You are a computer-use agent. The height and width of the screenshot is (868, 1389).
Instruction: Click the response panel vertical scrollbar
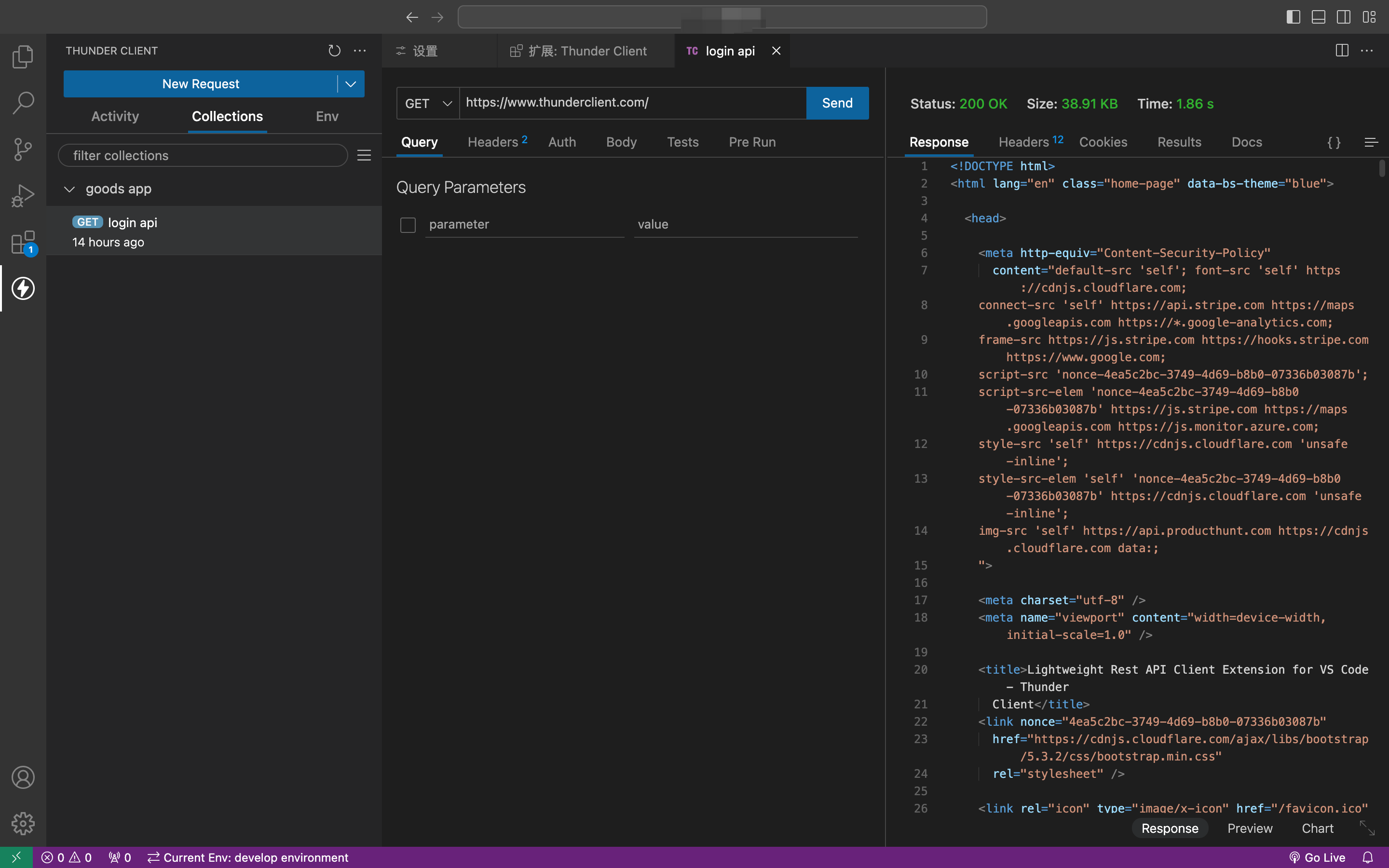tap(1383, 169)
